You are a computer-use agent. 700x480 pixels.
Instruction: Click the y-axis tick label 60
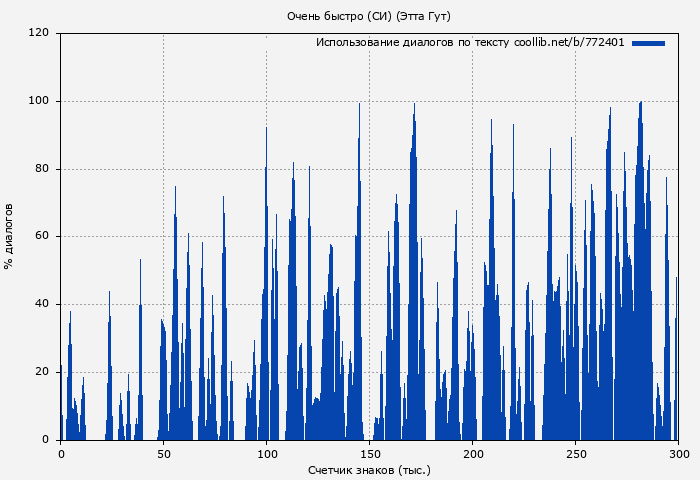(x=42, y=237)
